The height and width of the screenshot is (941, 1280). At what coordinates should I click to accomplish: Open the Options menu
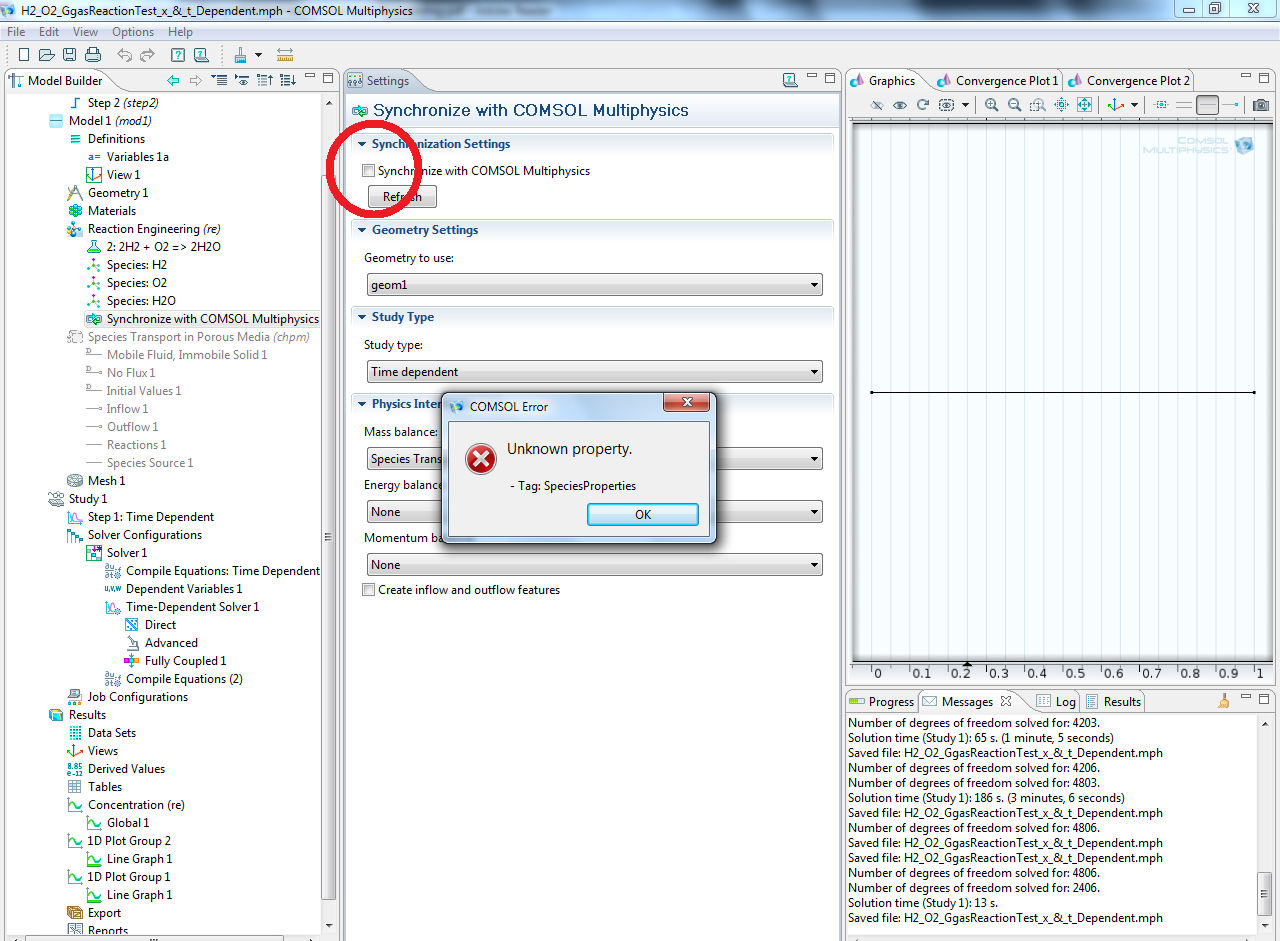pos(133,32)
